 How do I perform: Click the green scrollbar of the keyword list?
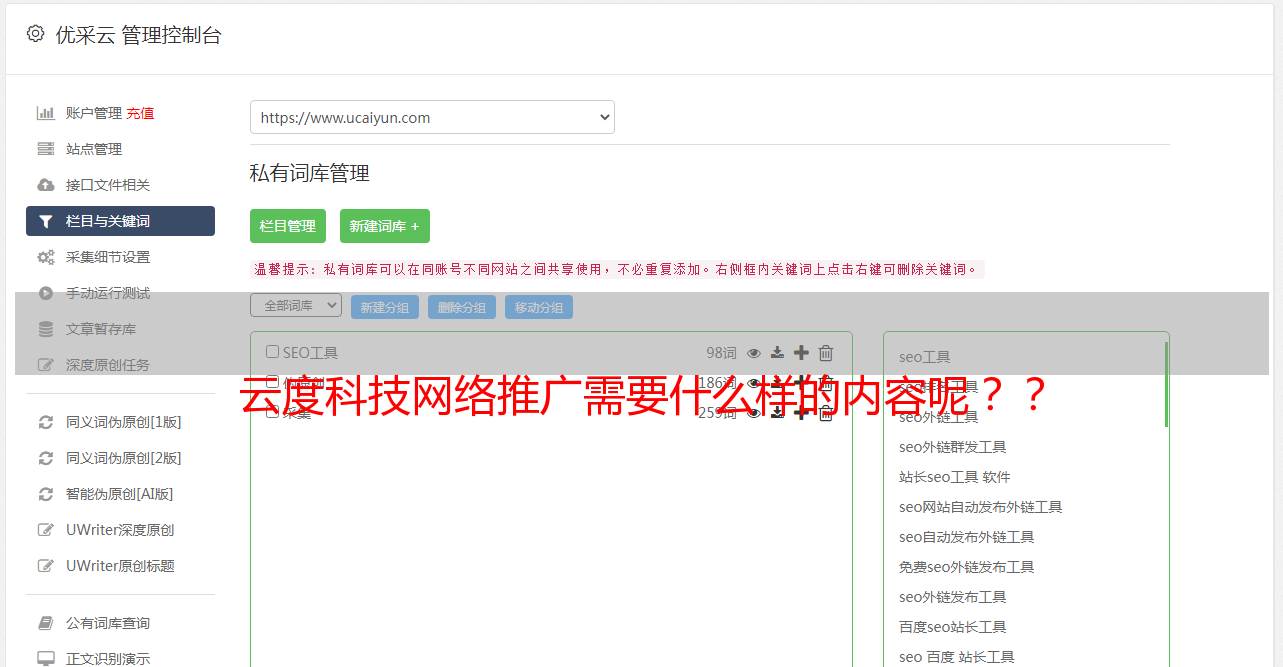[x=1166, y=384]
